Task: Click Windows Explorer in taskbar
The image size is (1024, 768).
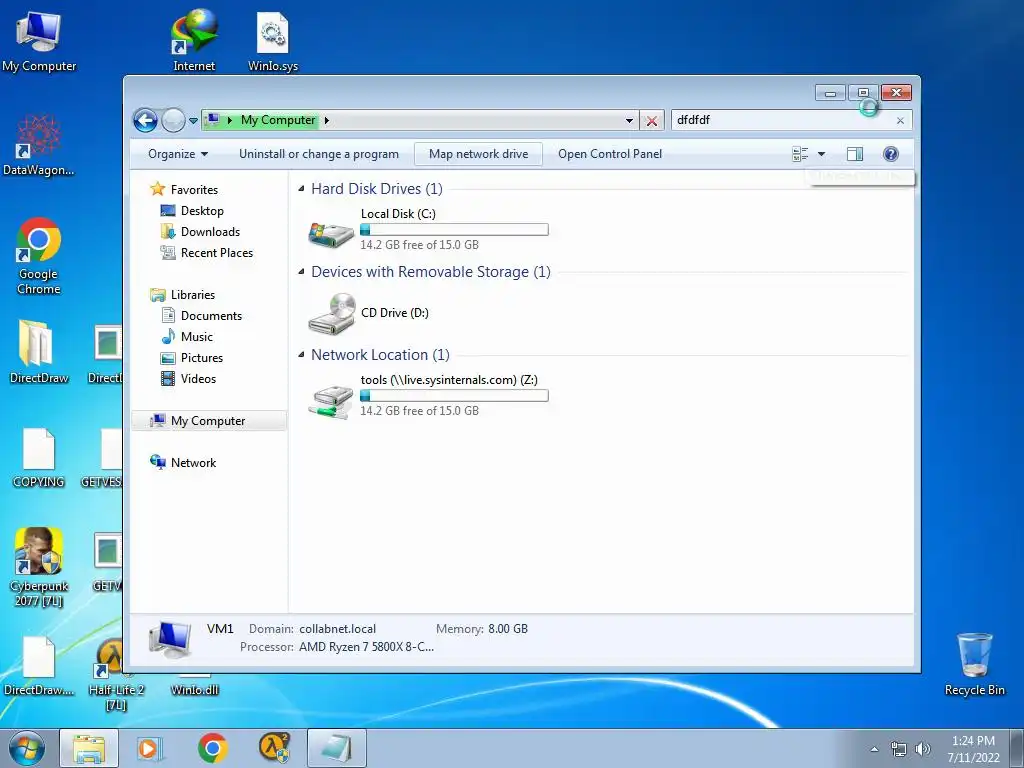Action: [89, 748]
